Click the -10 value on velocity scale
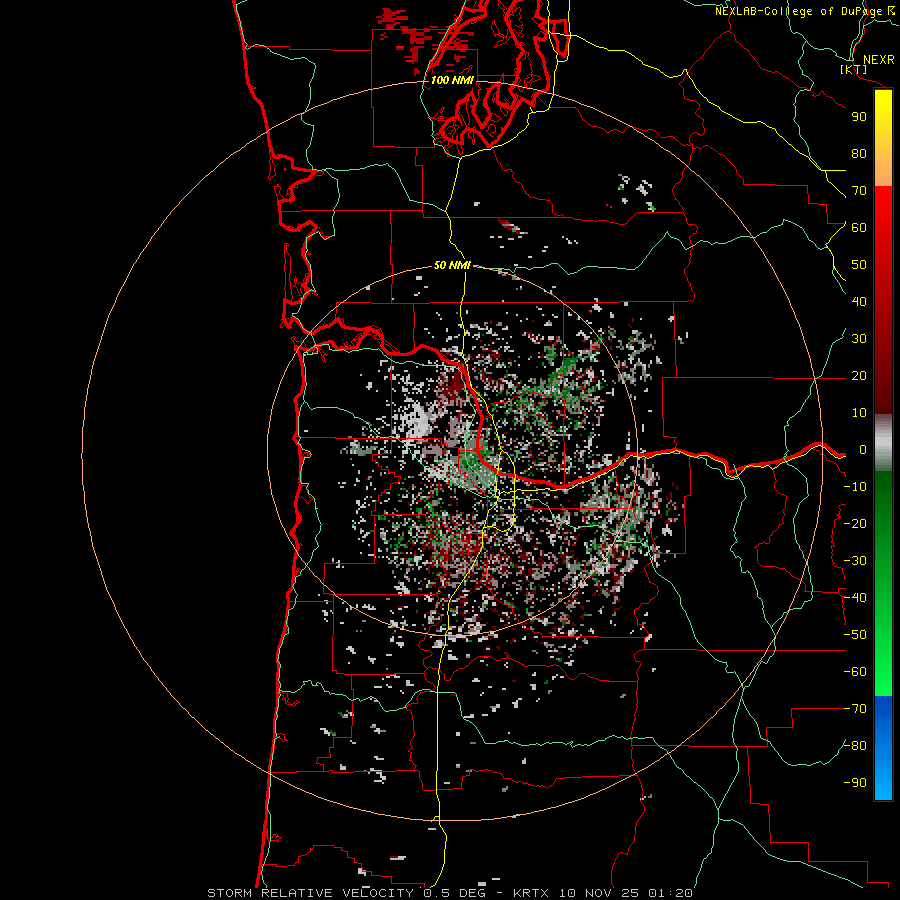Screen dimensions: 900x900 [855, 487]
